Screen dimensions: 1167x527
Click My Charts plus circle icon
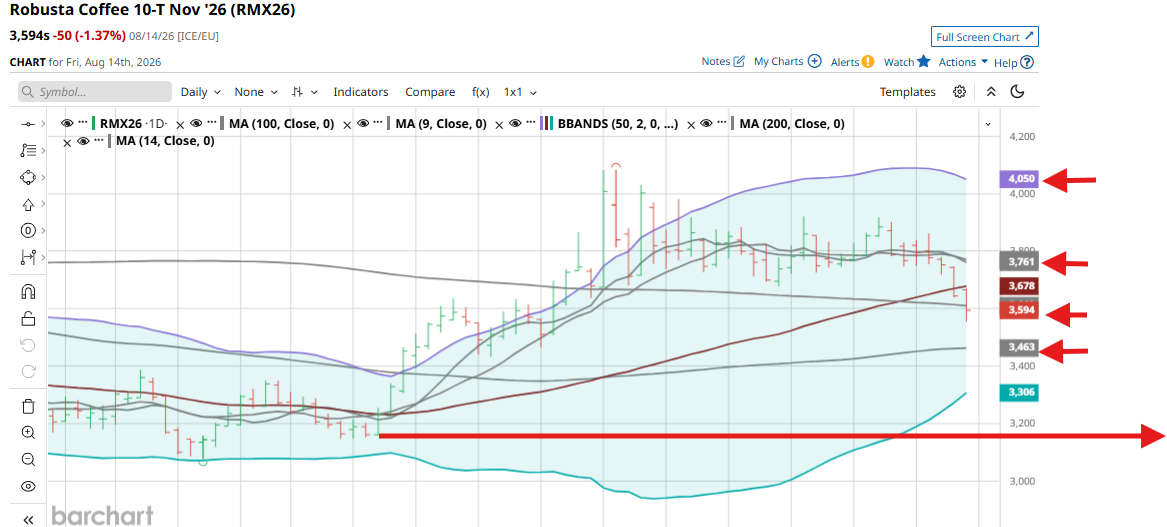tap(815, 61)
